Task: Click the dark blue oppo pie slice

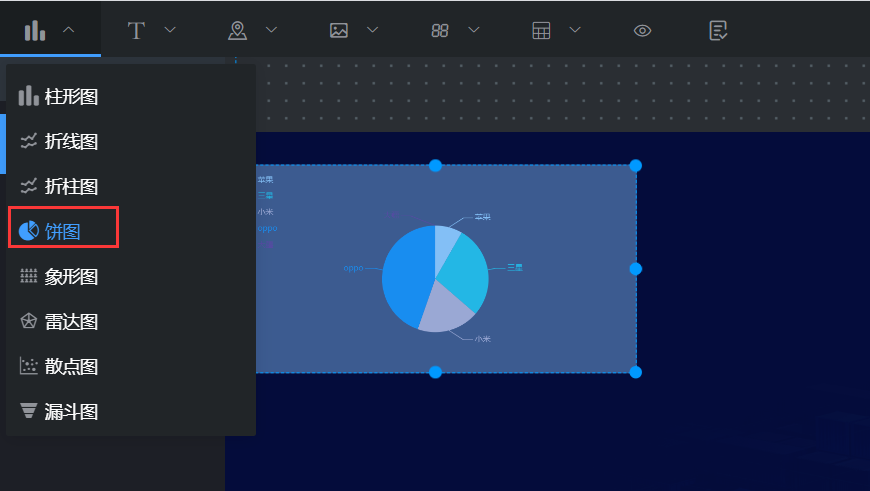Action: (405, 275)
